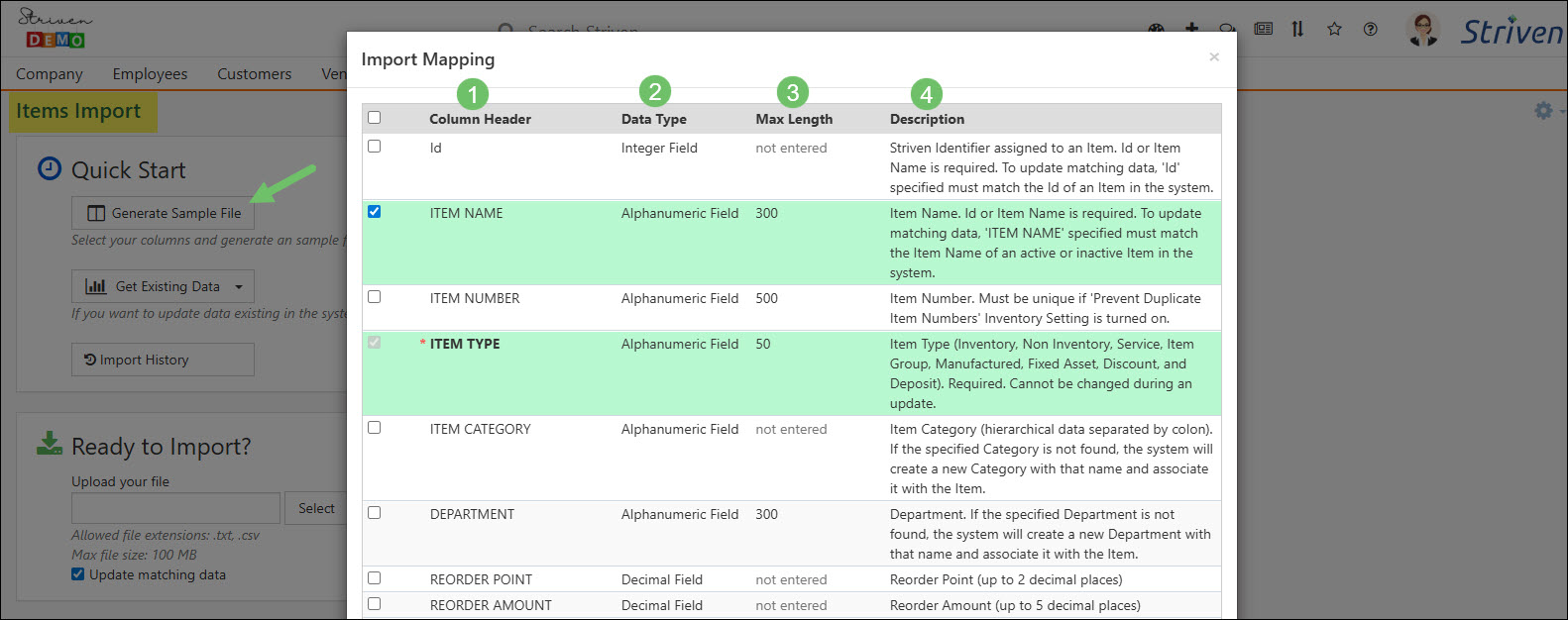Click the Generate Sample File button
Image resolution: width=1568 pixels, height=620 pixels.
[x=164, y=213]
